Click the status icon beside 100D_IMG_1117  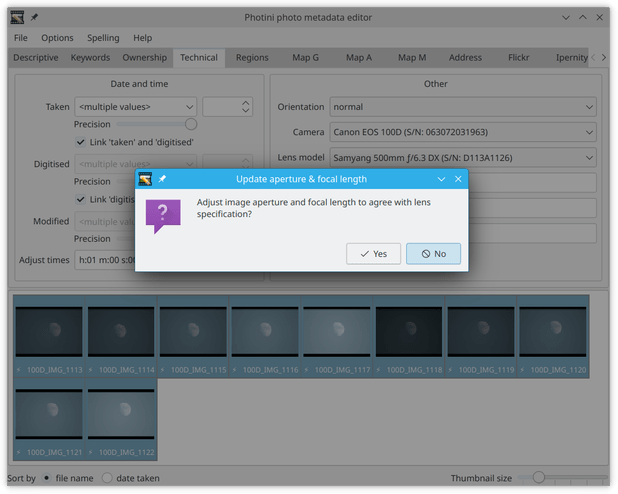306,370
